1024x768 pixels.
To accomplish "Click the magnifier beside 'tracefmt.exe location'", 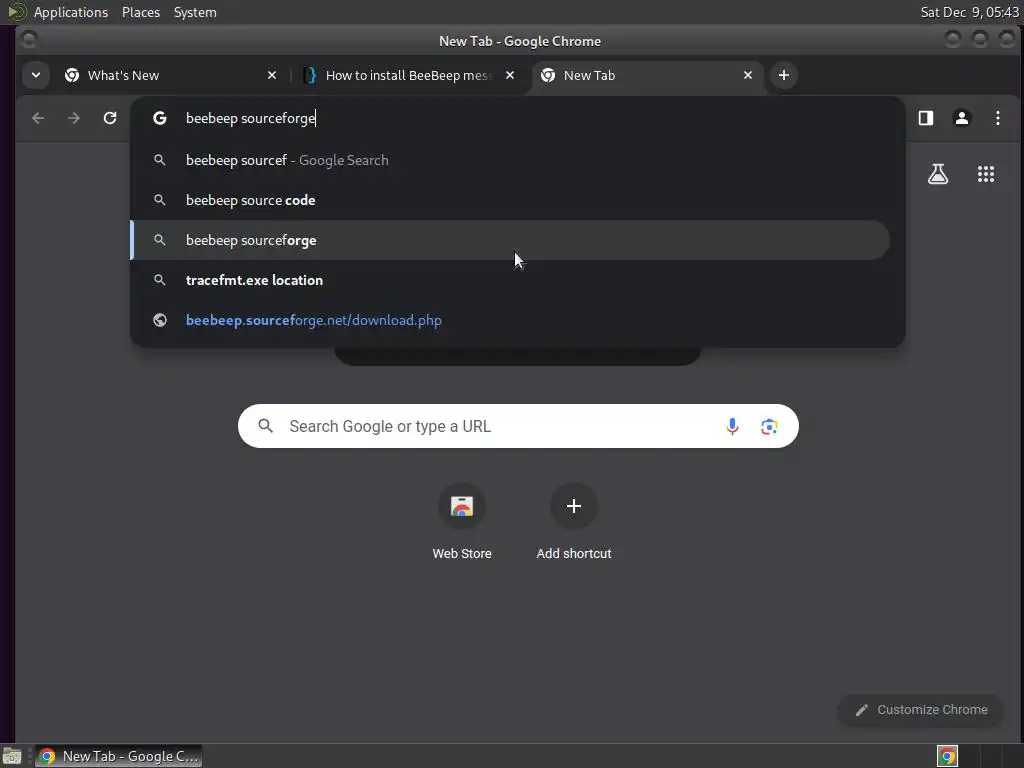I will 159,280.
